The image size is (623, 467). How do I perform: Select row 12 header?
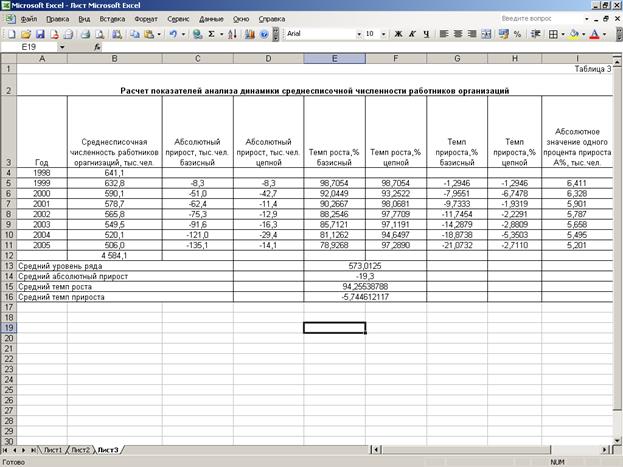(x=8, y=256)
